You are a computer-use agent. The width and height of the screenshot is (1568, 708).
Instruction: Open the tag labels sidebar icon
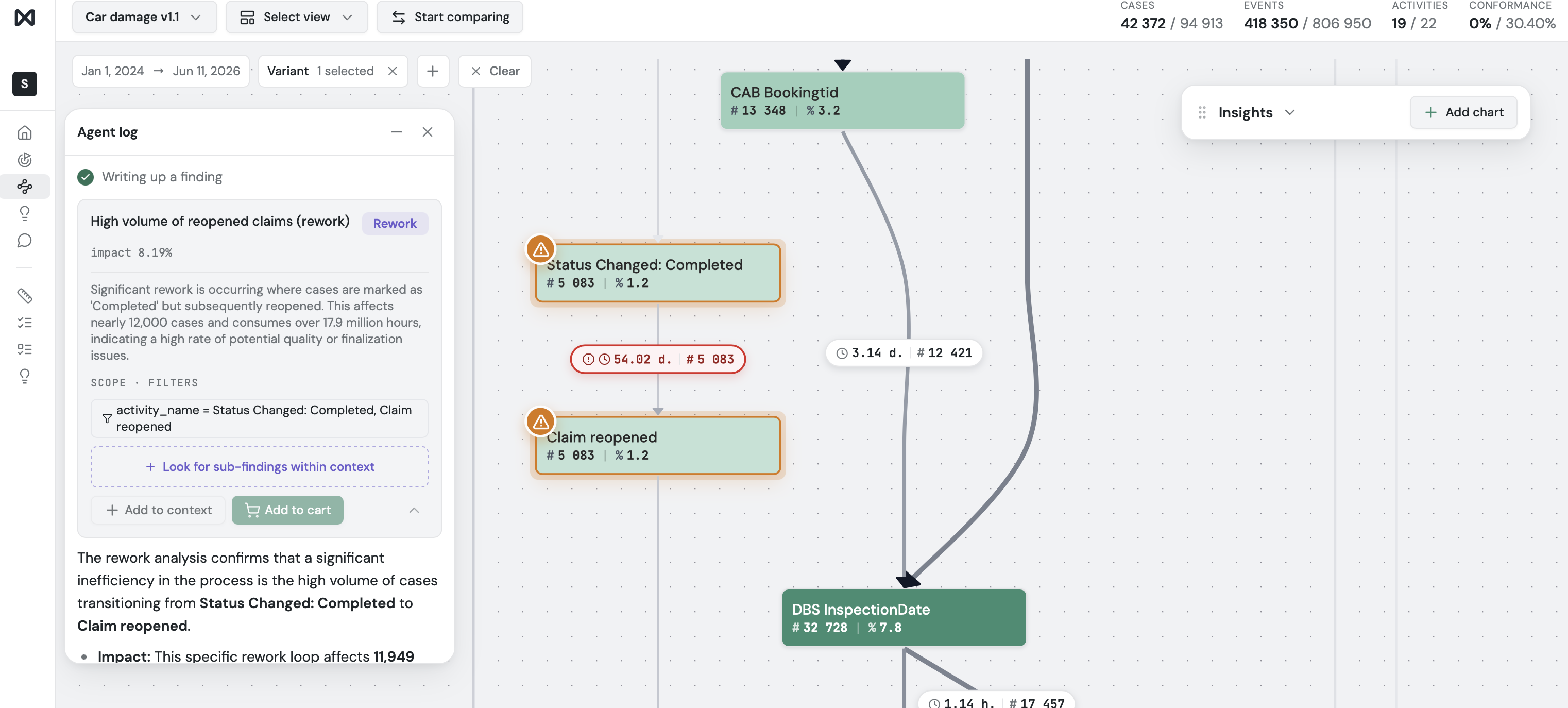click(24, 296)
